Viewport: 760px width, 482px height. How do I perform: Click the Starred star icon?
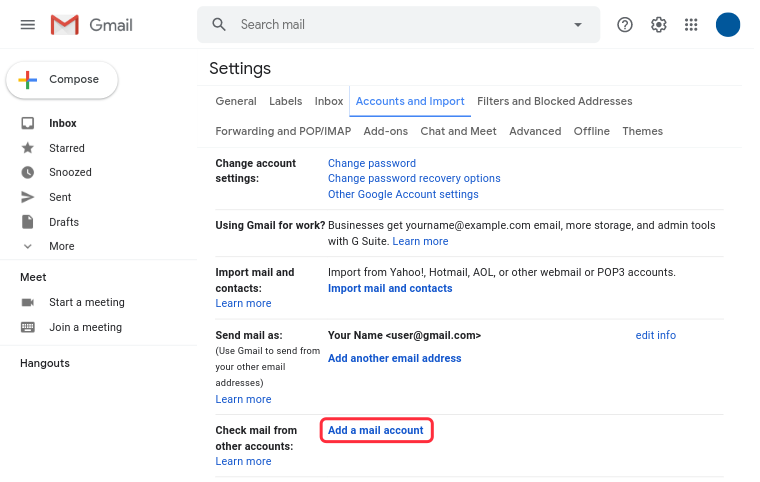coord(28,148)
